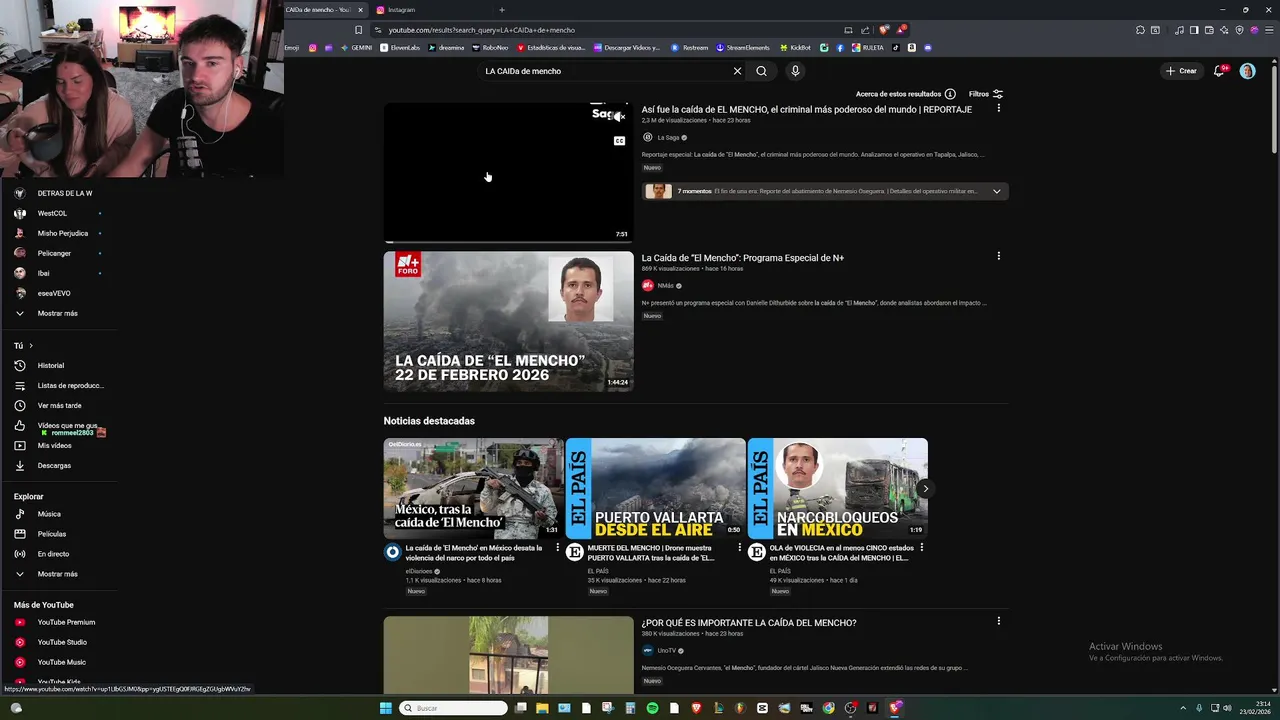The height and width of the screenshot is (720, 1280).
Task: Click the YouTube search magnifier button
Action: point(761,71)
